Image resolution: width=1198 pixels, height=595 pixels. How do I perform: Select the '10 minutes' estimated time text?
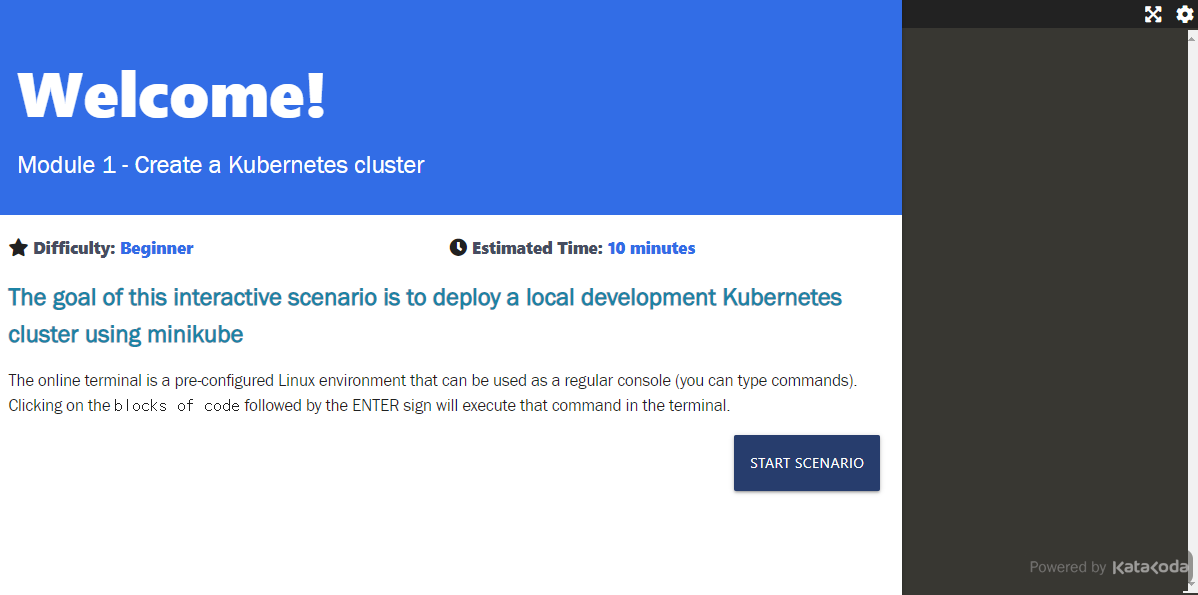point(651,248)
